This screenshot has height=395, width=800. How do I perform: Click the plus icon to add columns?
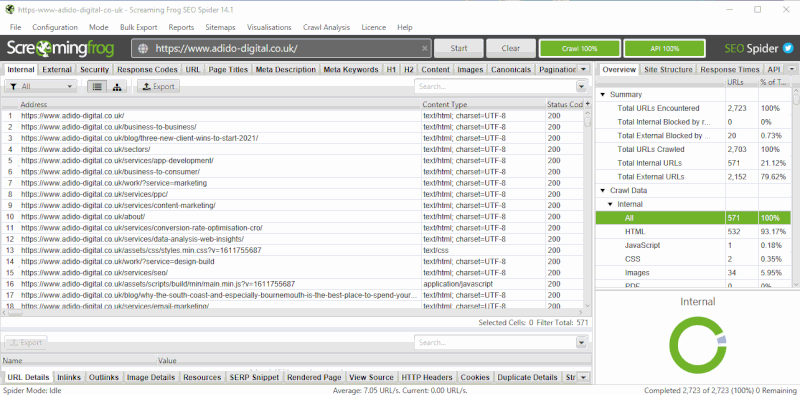click(587, 104)
